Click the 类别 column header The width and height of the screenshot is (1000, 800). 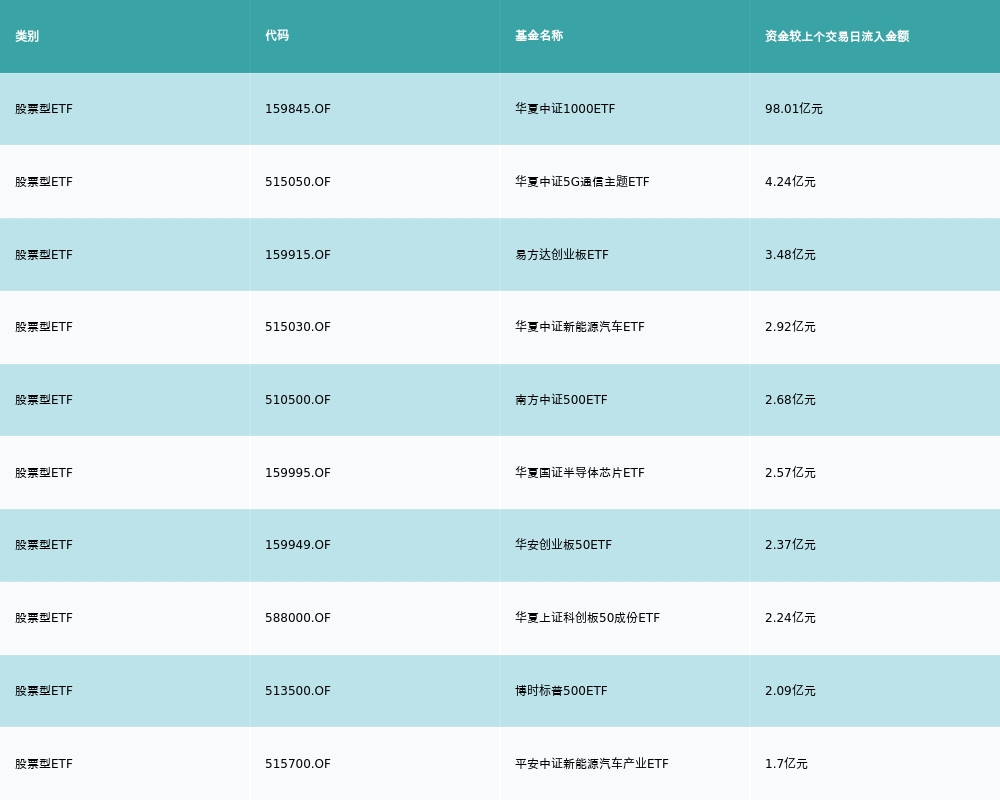(27, 36)
